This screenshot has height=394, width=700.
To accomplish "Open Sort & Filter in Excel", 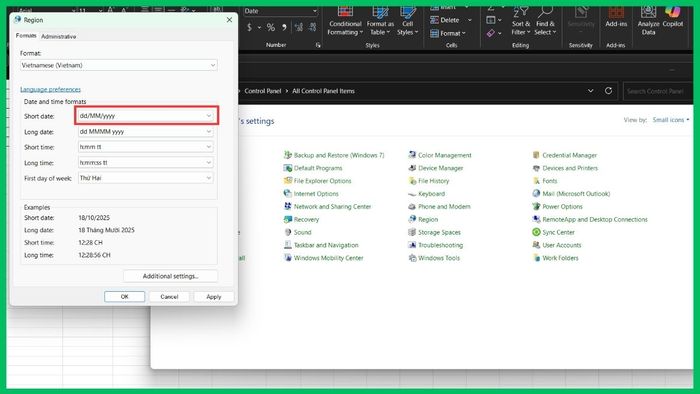I will [521, 21].
